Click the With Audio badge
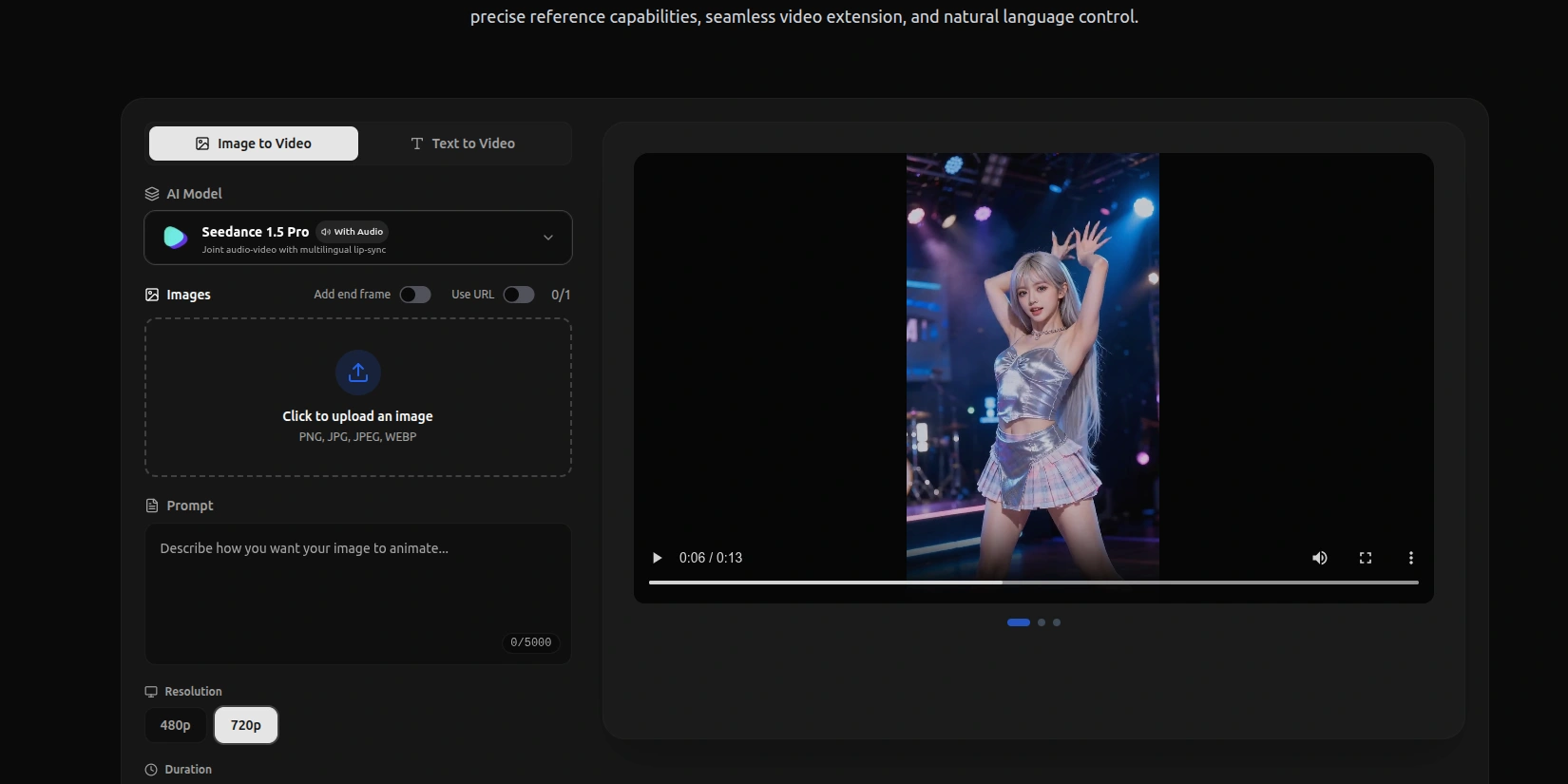The height and width of the screenshot is (784, 1568). (x=353, y=232)
